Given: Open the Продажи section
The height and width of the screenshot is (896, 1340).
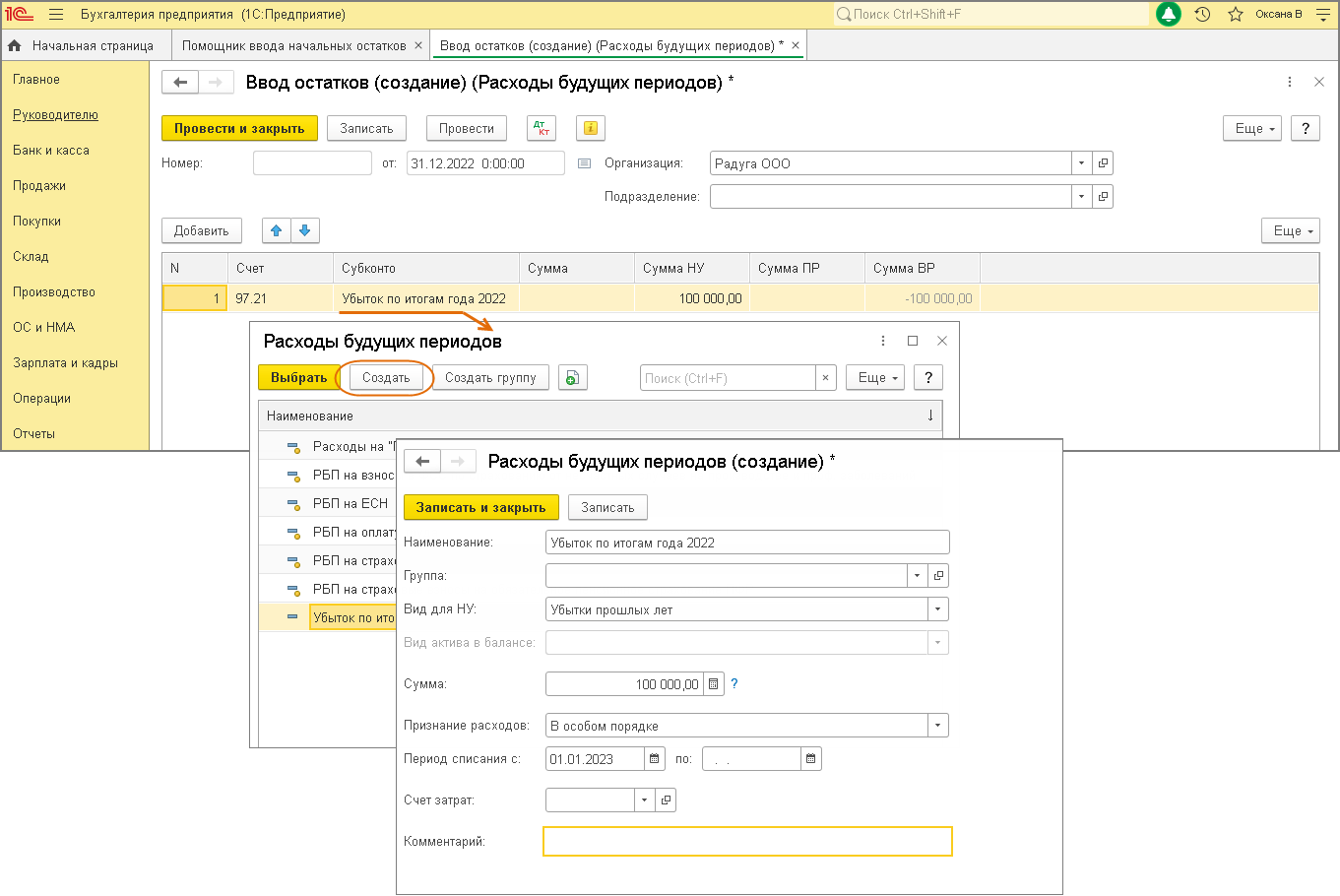Looking at the screenshot, I should [39, 186].
